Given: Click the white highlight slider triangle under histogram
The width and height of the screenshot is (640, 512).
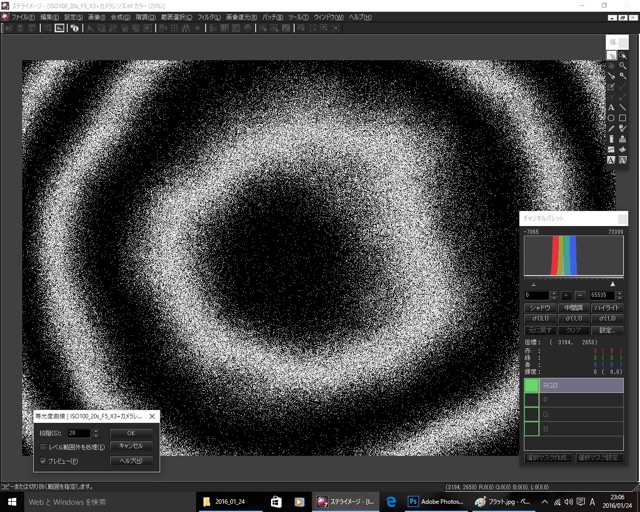Looking at the screenshot, I should click(x=613, y=284).
